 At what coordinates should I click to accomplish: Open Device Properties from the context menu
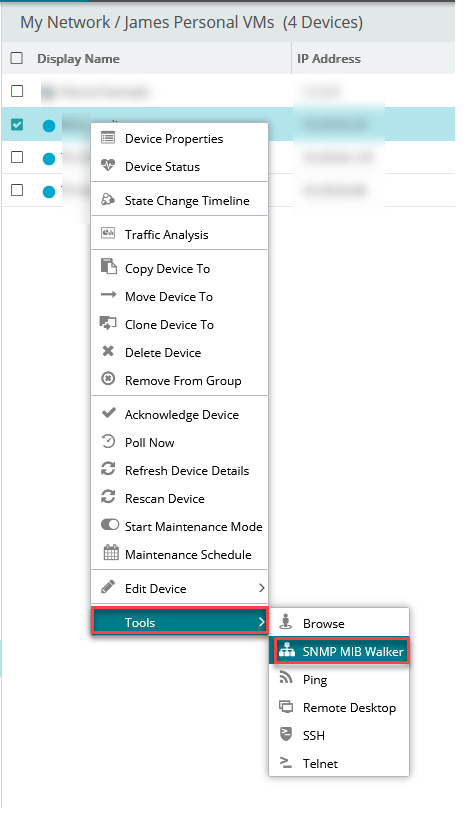180,139
